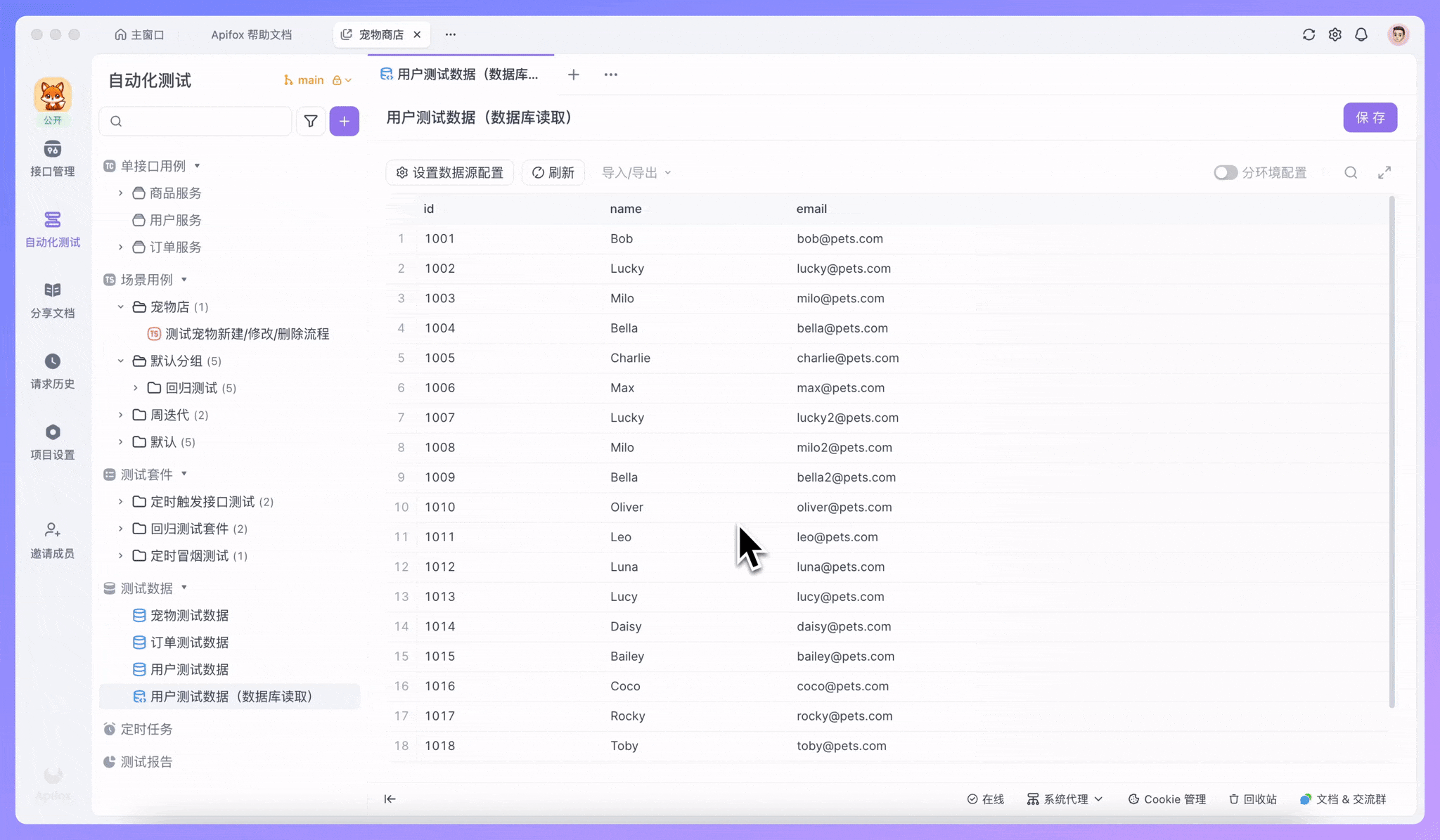The image size is (1440, 840).
Task: Switch to the Apifox 帮助文档 tab
Action: pyautogui.click(x=251, y=34)
